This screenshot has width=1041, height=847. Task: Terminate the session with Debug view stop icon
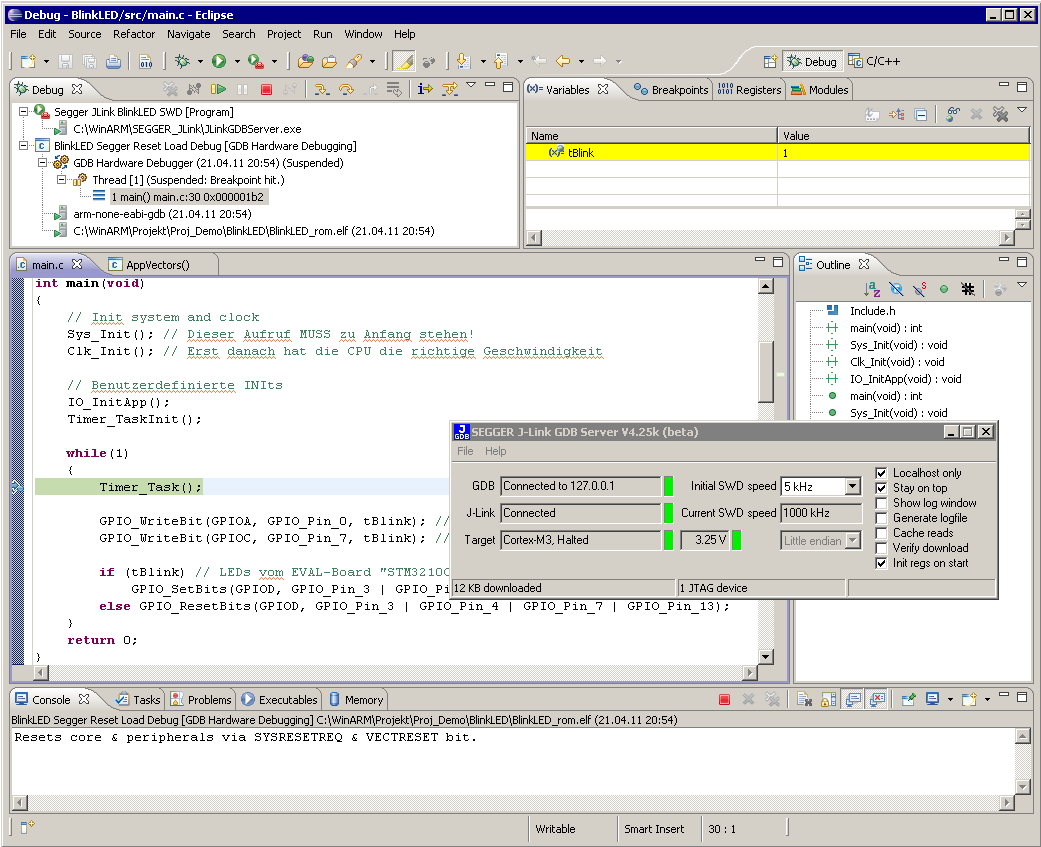(x=266, y=89)
